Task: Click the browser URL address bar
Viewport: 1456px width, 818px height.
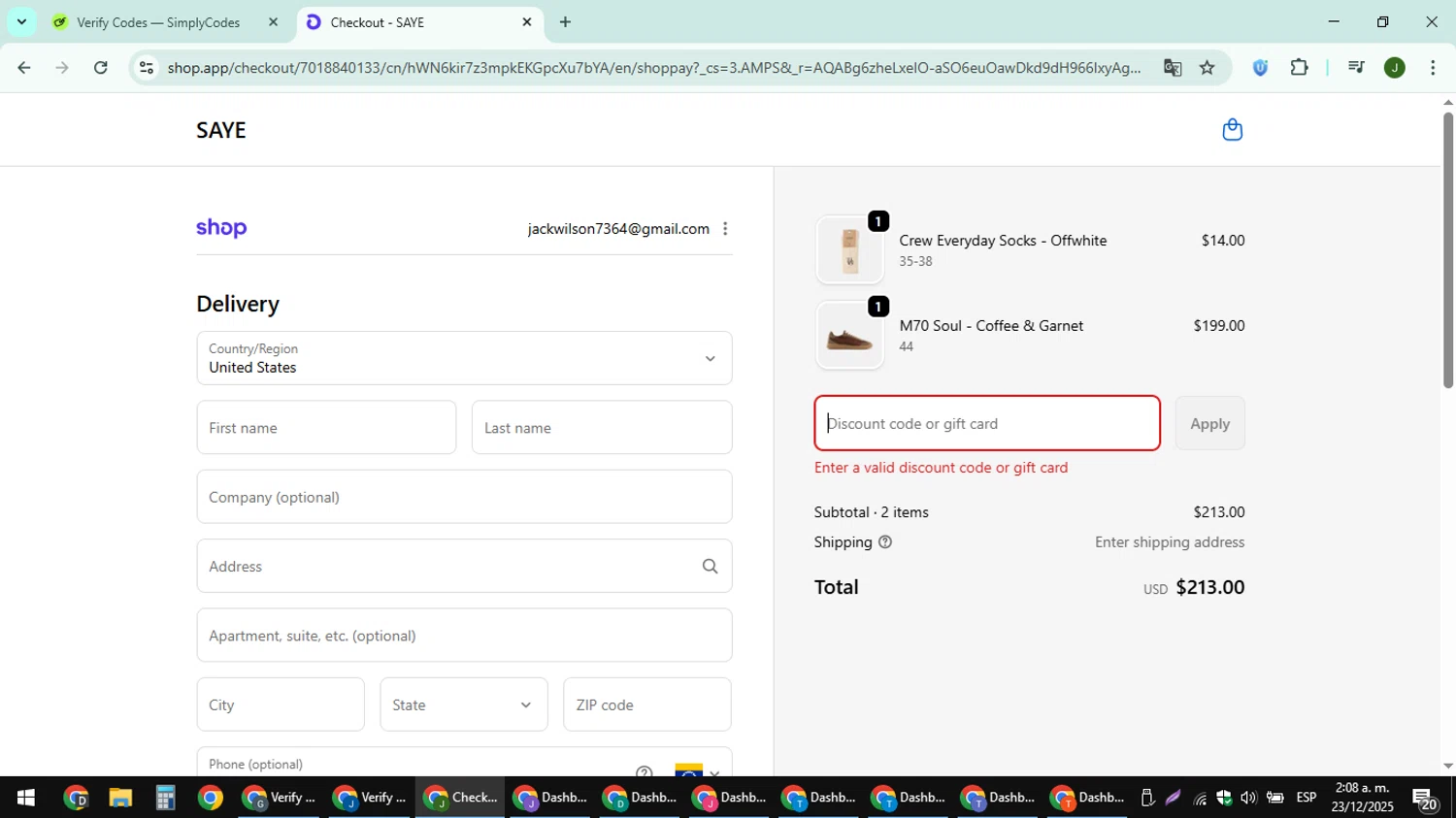Action: click(653, 68)
